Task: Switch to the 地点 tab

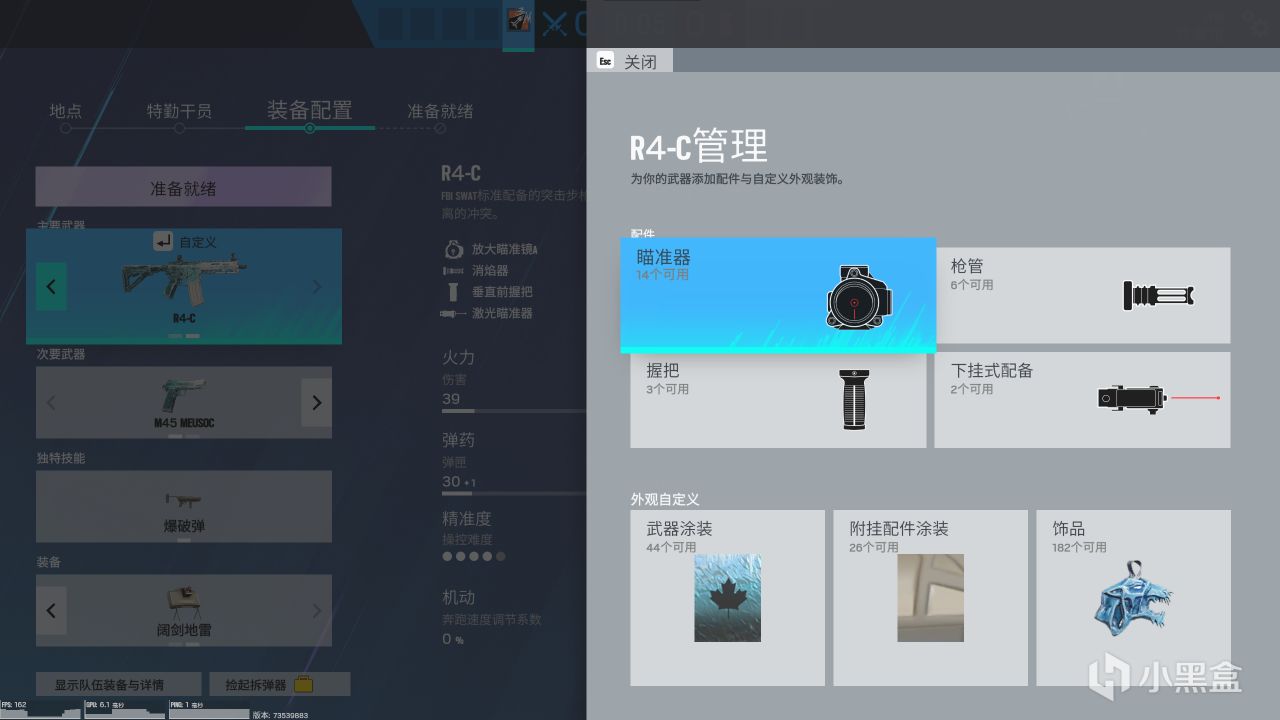Action: 66,111
